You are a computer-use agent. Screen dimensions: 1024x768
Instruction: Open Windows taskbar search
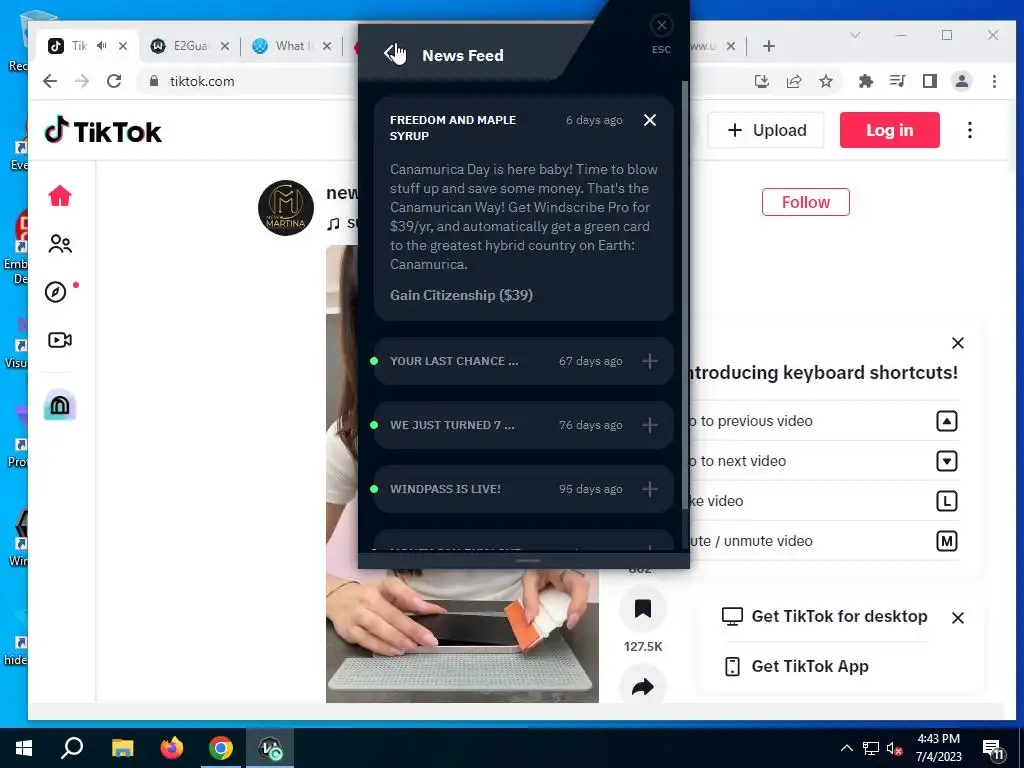[x=72, y=748]
